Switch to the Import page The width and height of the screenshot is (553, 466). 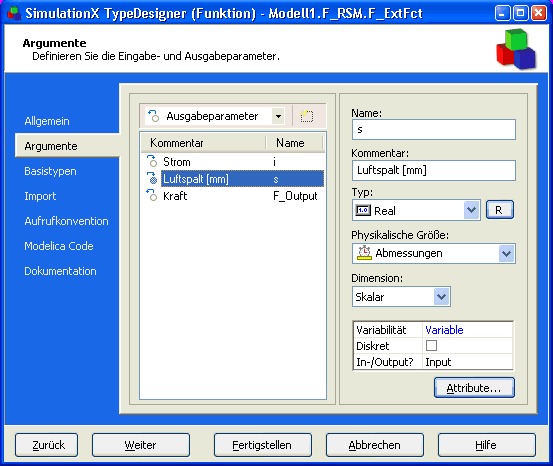point(40,196)
